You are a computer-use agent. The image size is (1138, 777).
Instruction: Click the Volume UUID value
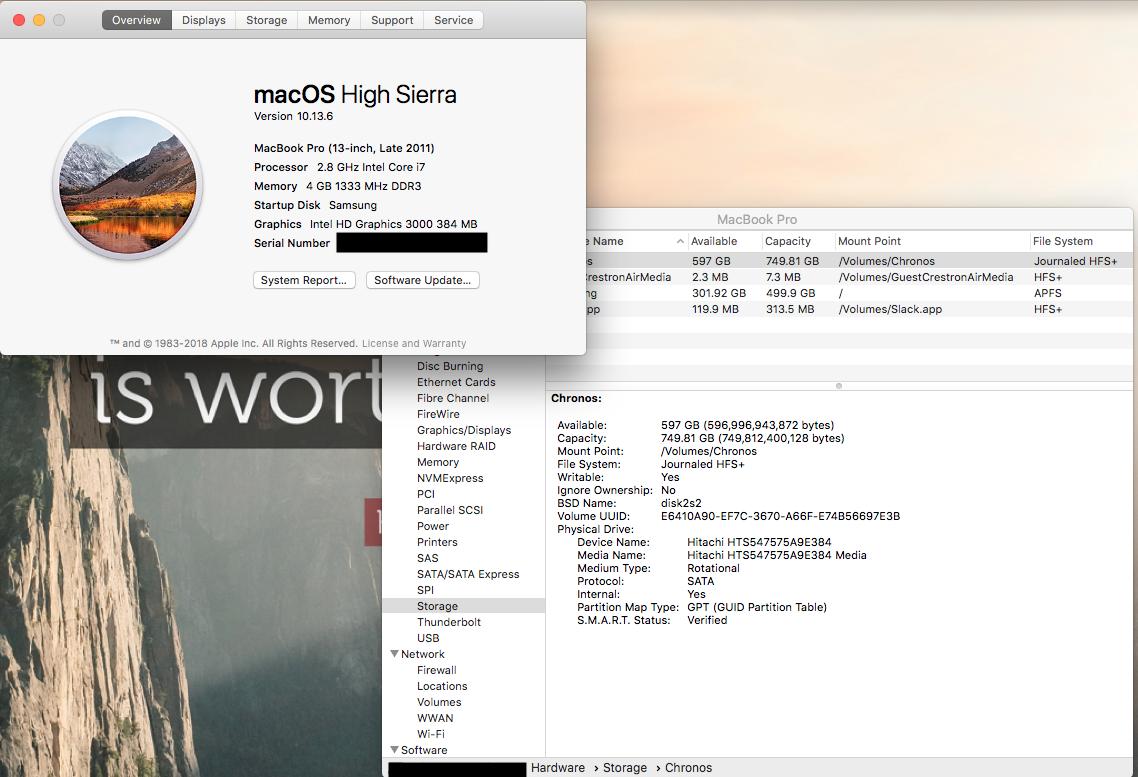(780, 516)
